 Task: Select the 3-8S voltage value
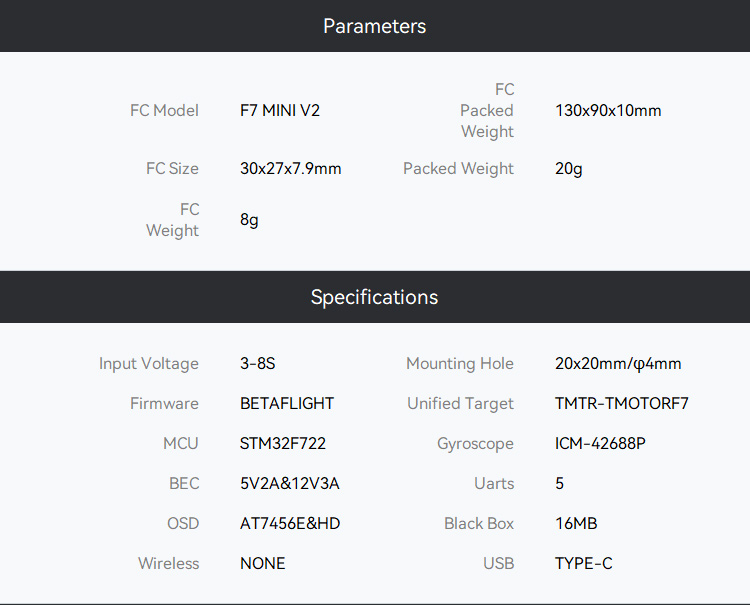point(258,363)
